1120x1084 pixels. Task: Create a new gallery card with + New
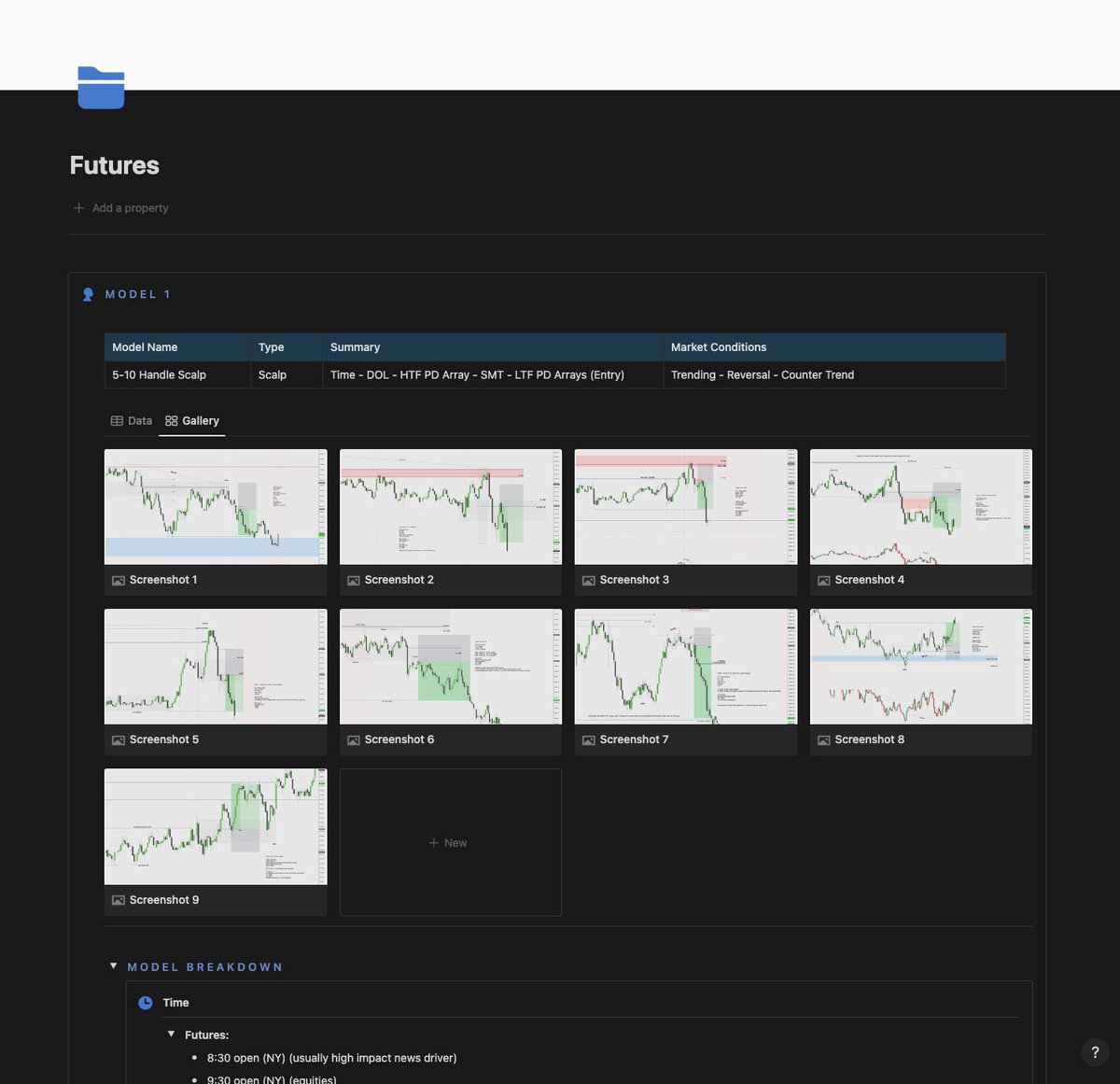(451, 842)
